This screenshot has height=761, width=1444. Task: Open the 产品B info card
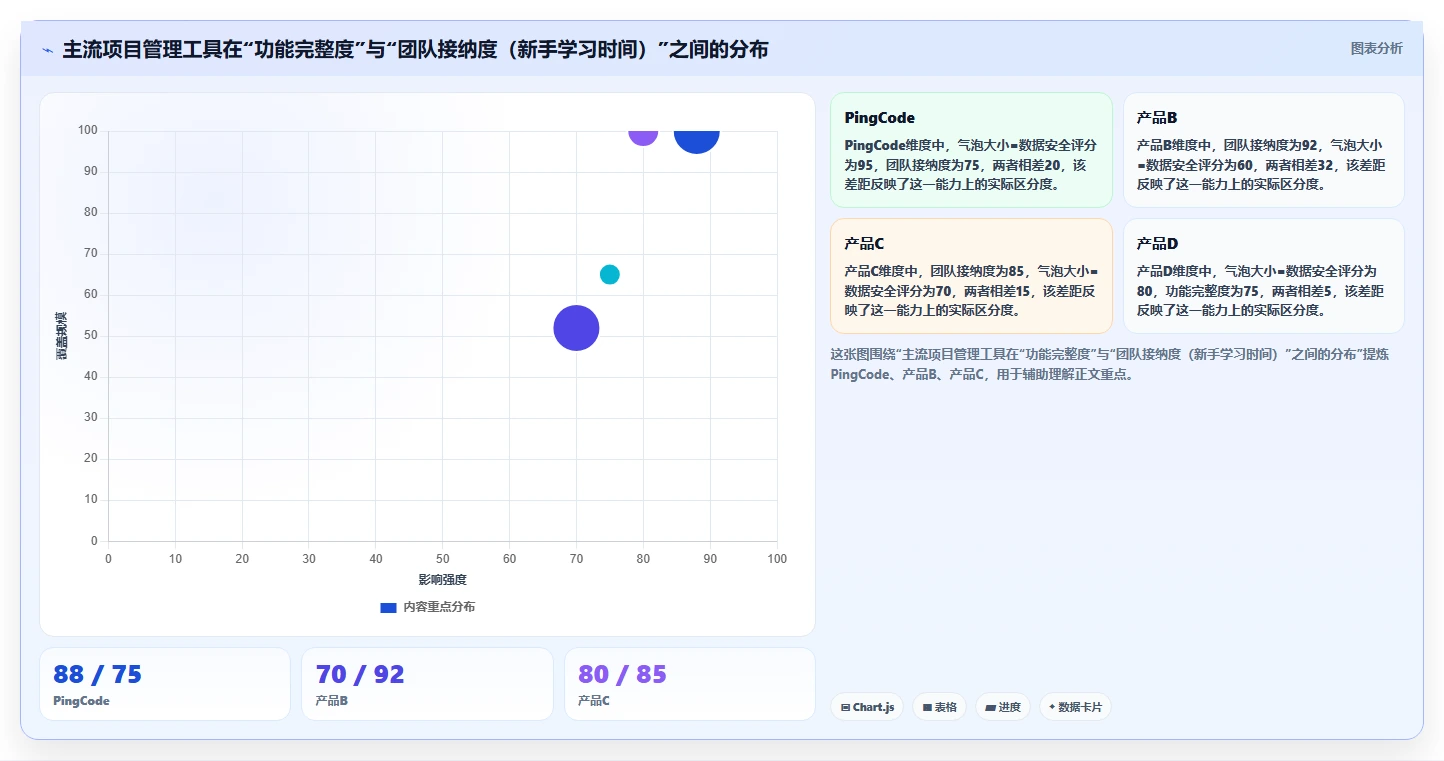point(1264,150)
